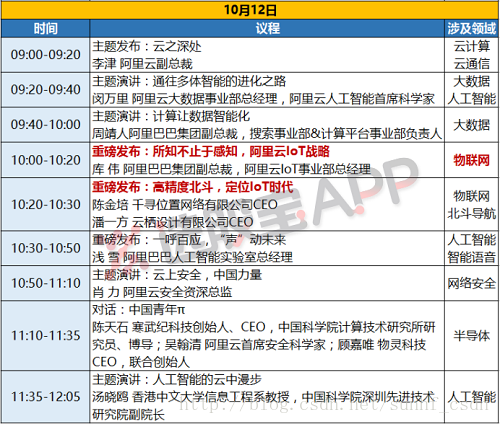500x424 pixels.
Task: Click speaker line starting with 库伟
Action: point(231,169)
